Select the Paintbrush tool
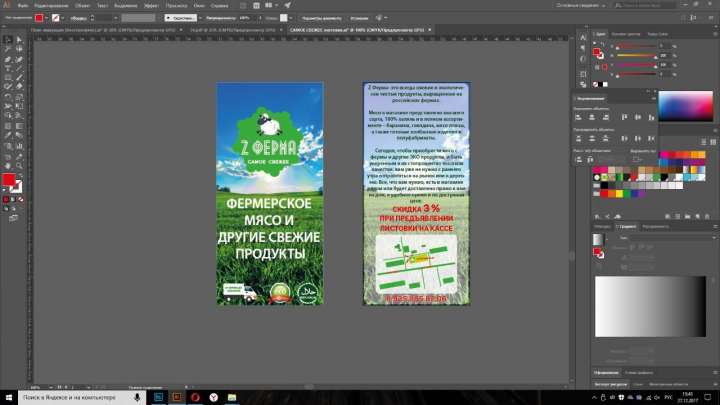 click(19, 78)
